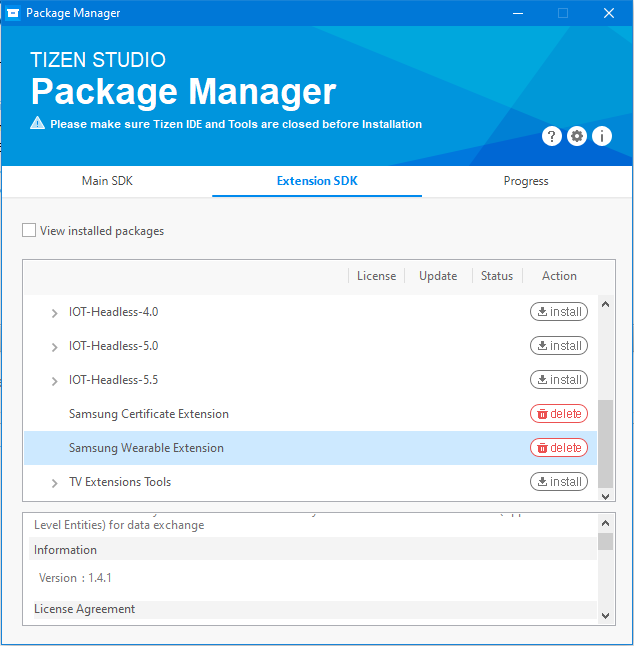Switch to the Progress tab
The image size is (634, 646).
(526, 181)
